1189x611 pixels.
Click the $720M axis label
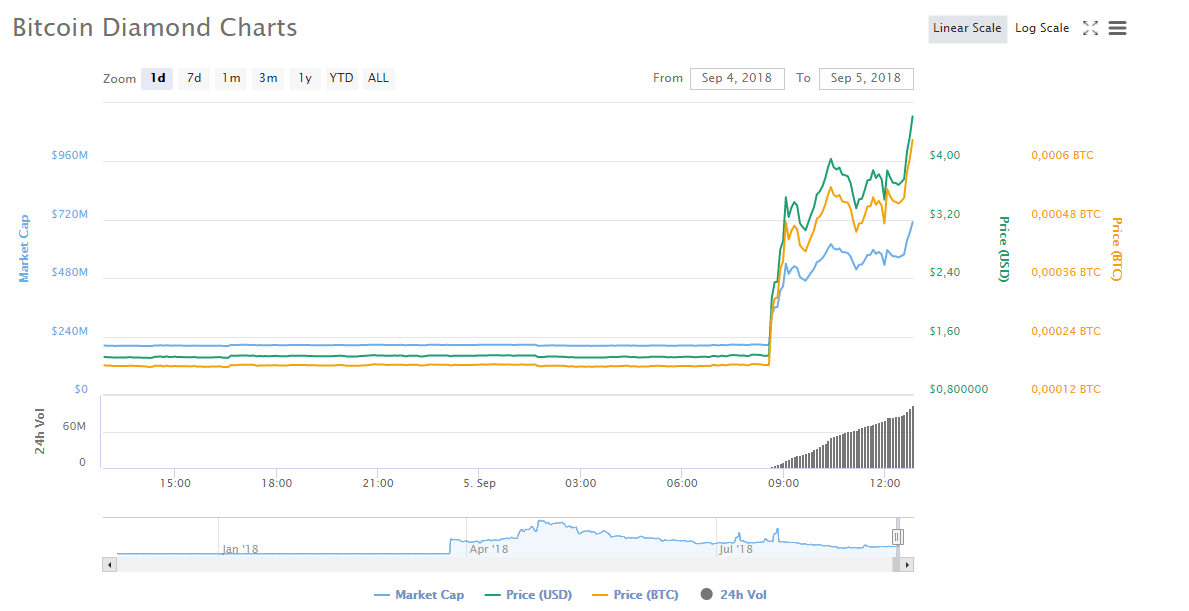(70, 215)
